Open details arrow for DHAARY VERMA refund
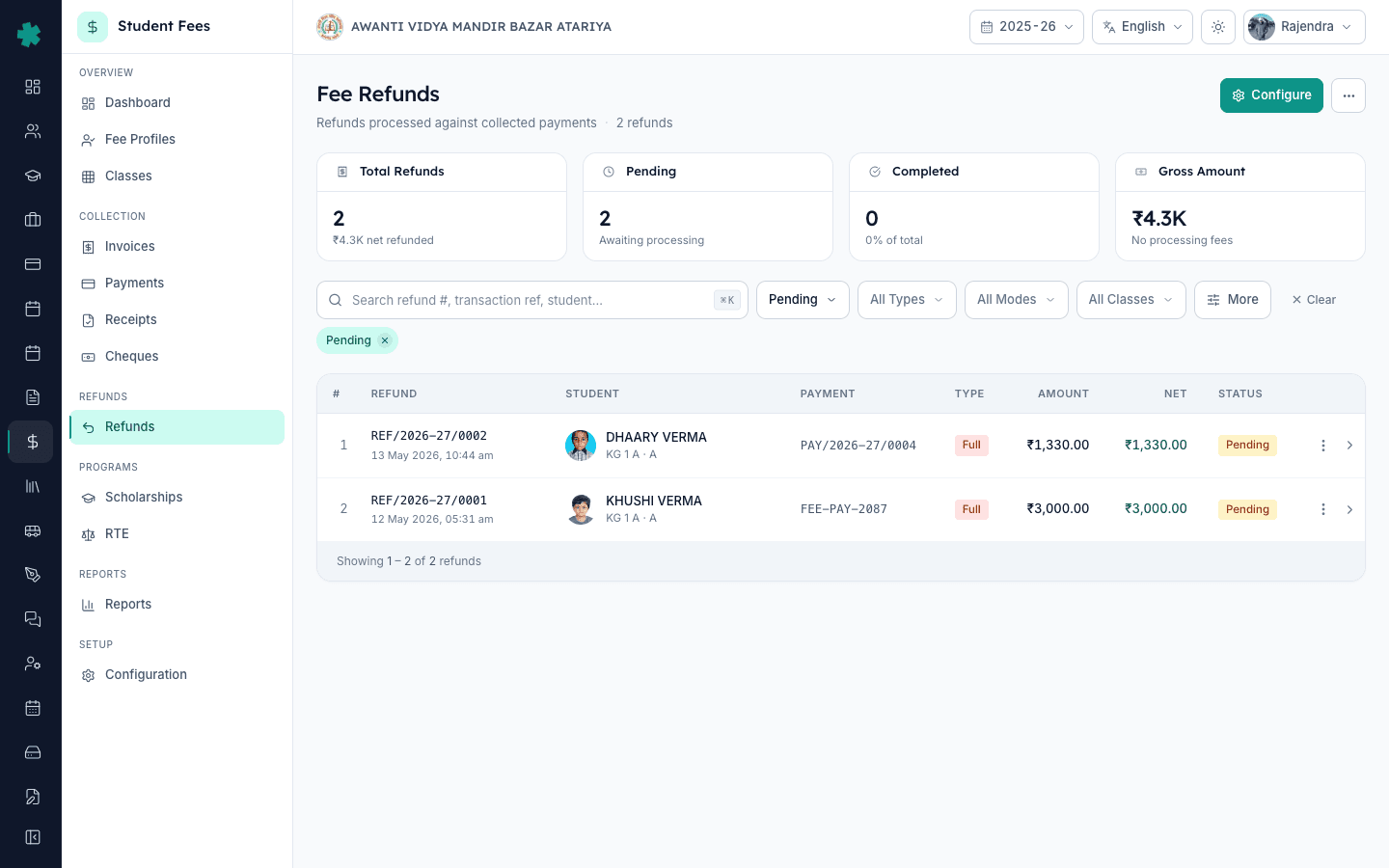This screenshot has height=868, width=1389. [1349, 446]
